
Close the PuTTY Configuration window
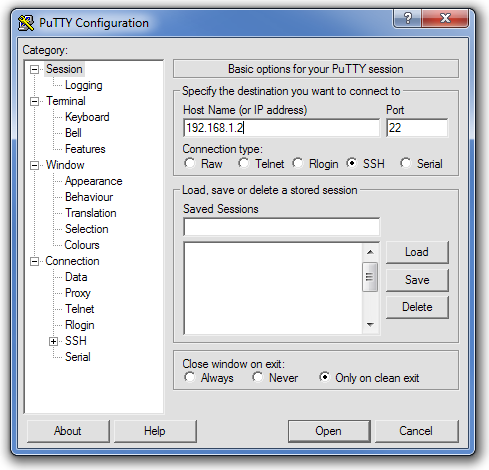tap(445, 18)
